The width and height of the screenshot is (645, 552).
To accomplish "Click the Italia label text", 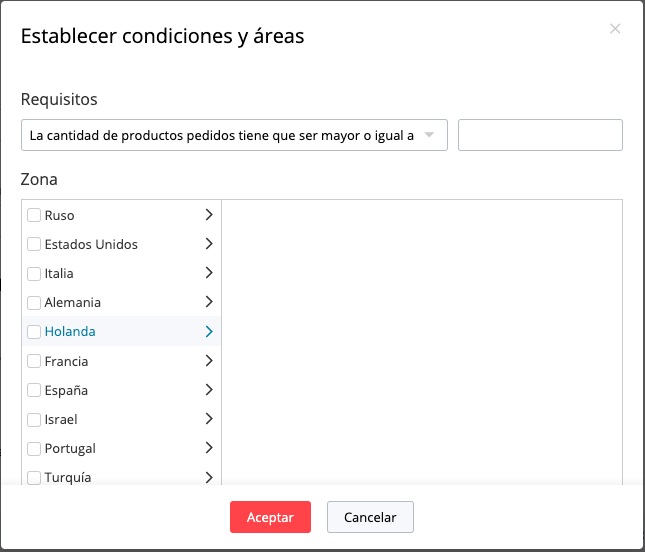I will point(59,274).
